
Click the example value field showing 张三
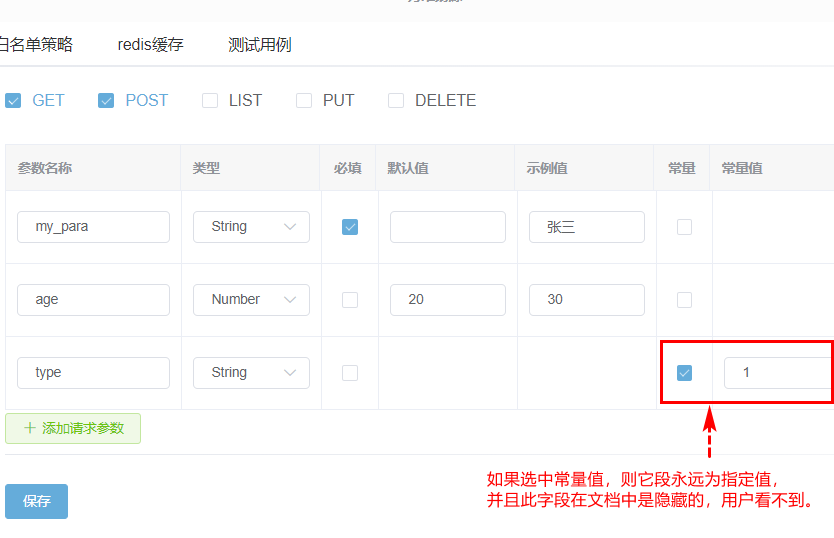(x=586, y=227)
